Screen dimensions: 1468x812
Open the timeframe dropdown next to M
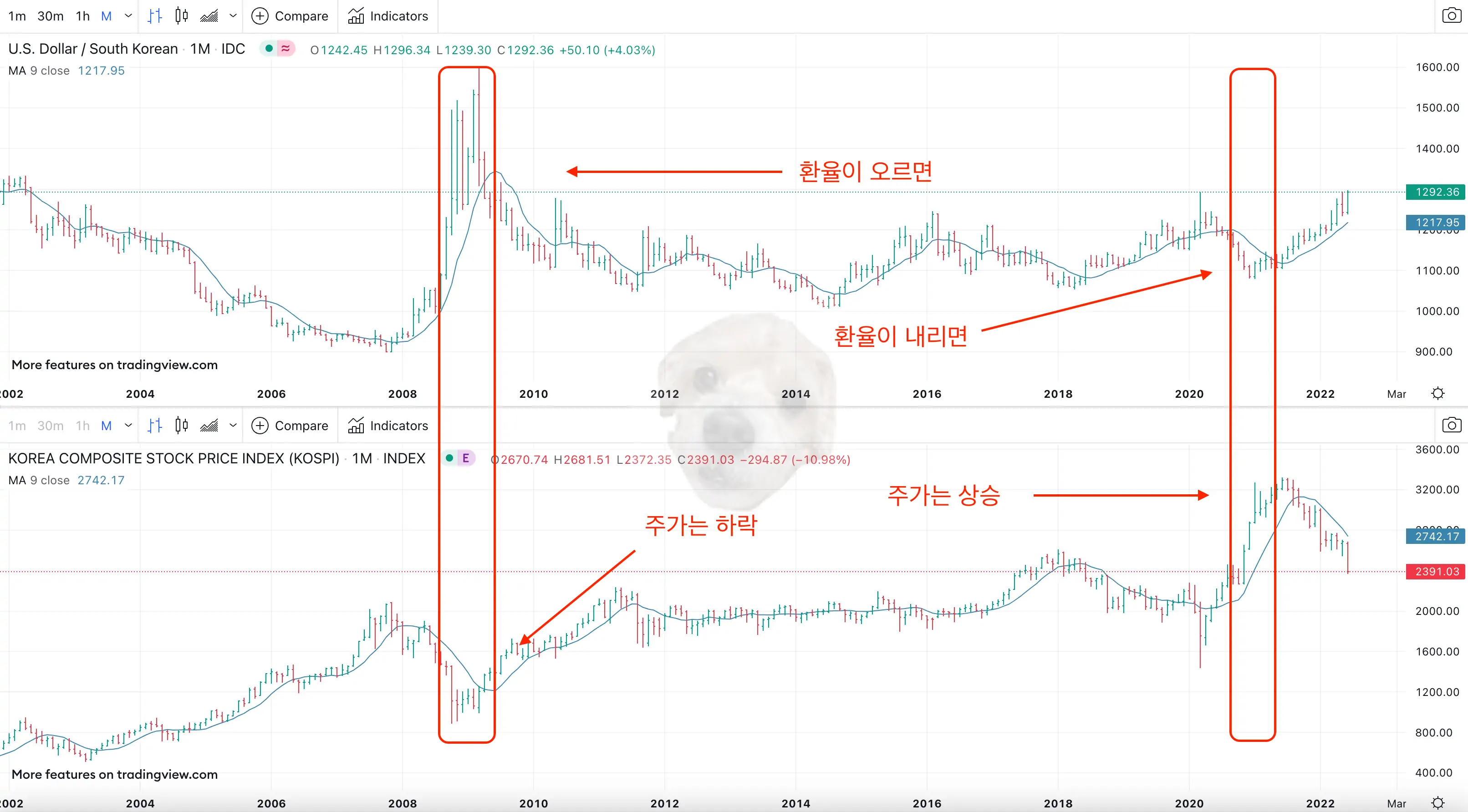point(127,15)
